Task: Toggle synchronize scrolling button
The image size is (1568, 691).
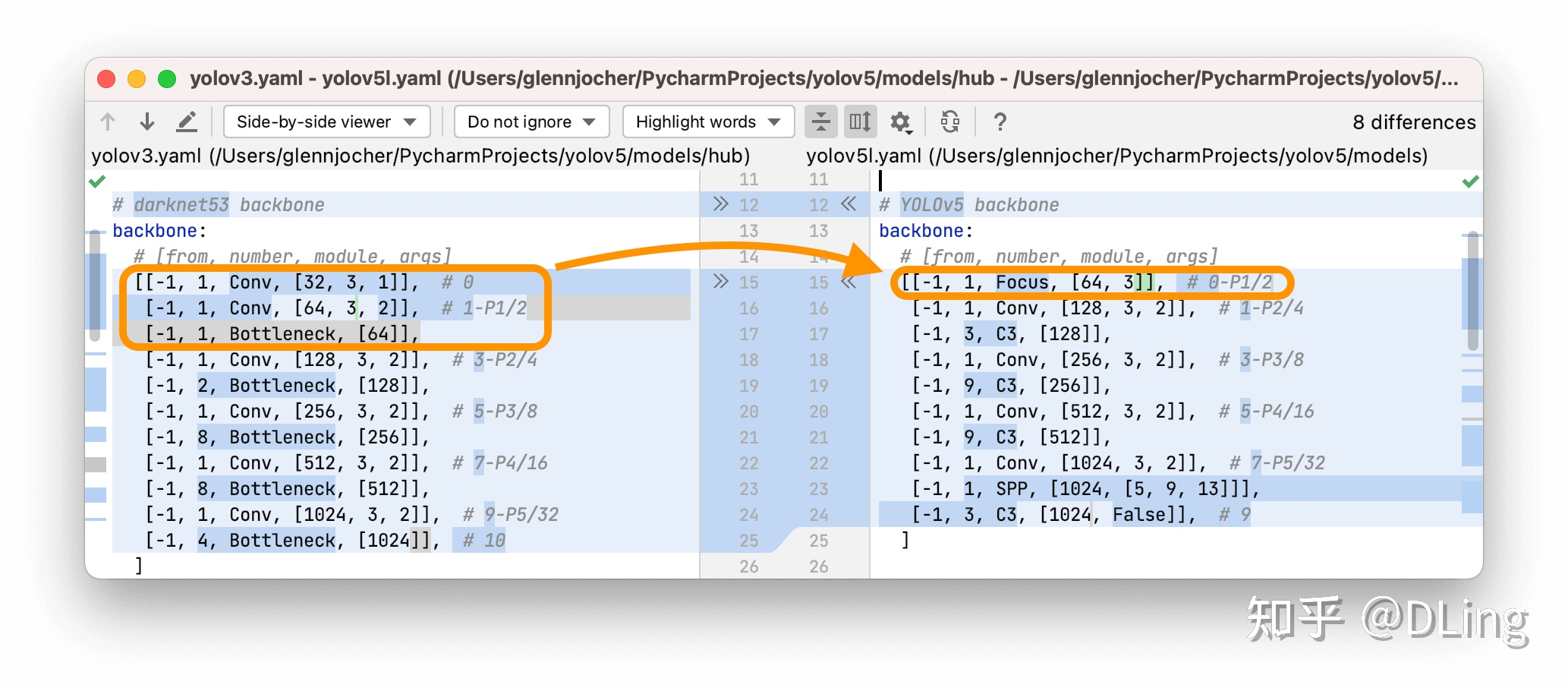Action: pos(861,121)
